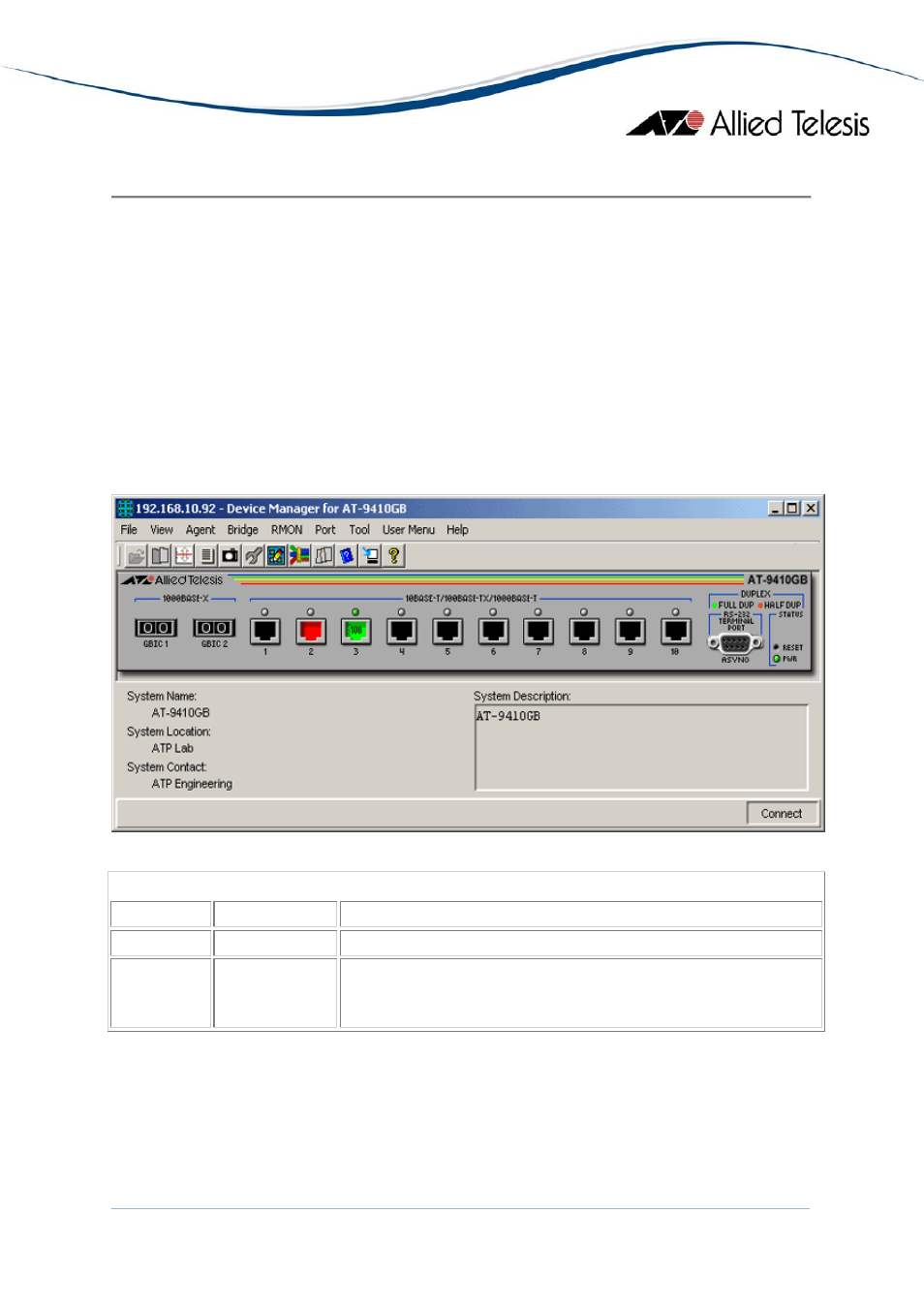
Task: Click the 1000BASE-X group label
Action: pos(185,599)
